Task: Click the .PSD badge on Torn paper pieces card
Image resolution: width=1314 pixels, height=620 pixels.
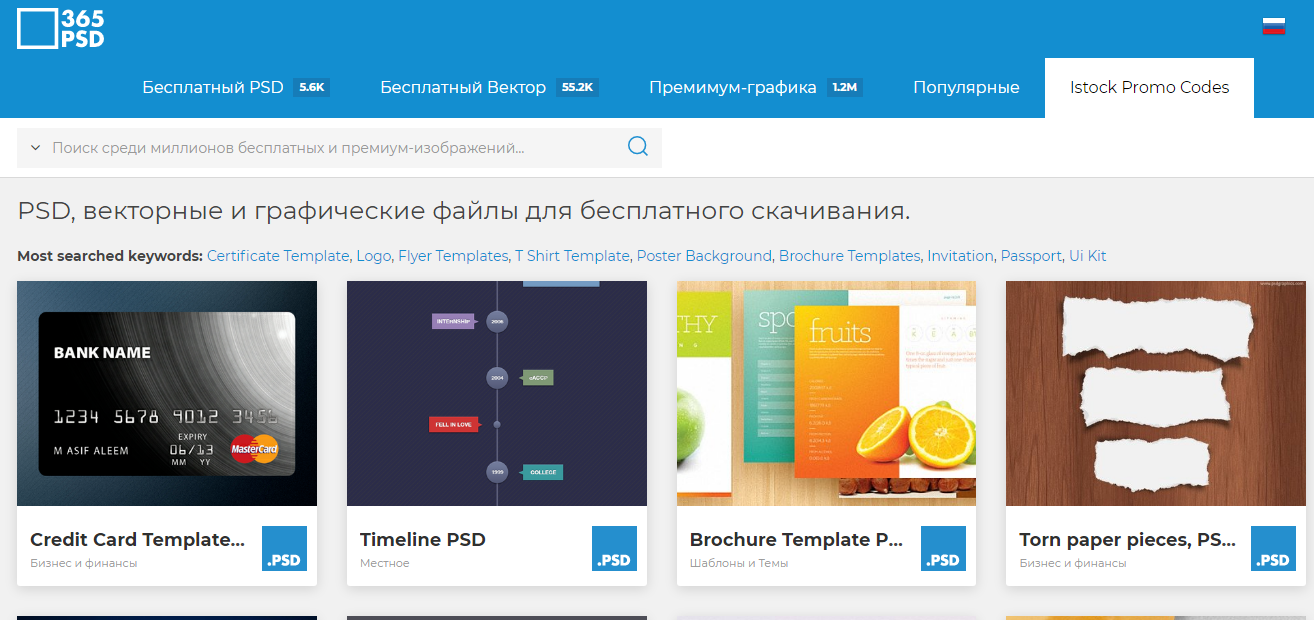Action: point(1272,548)
